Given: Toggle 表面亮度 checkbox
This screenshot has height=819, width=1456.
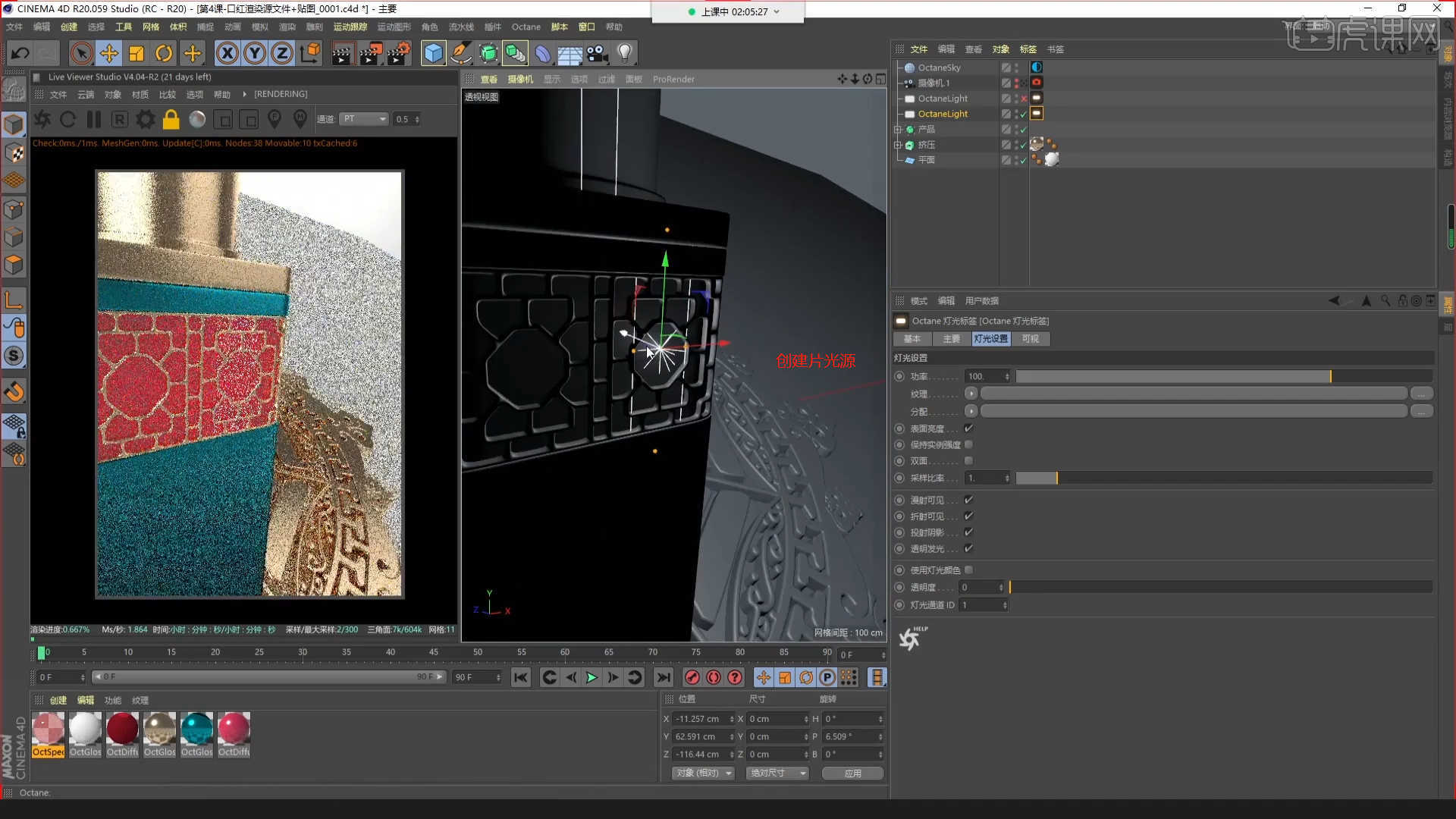Looking at the screenshot, I should (x=968, y=428).
